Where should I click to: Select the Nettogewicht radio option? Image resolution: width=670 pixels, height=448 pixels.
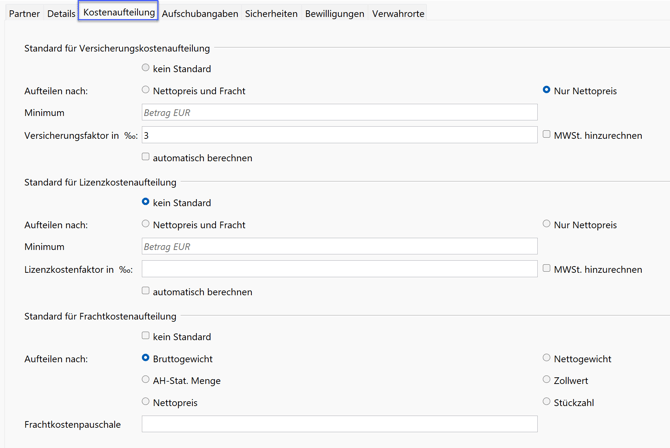click(547, 358)
